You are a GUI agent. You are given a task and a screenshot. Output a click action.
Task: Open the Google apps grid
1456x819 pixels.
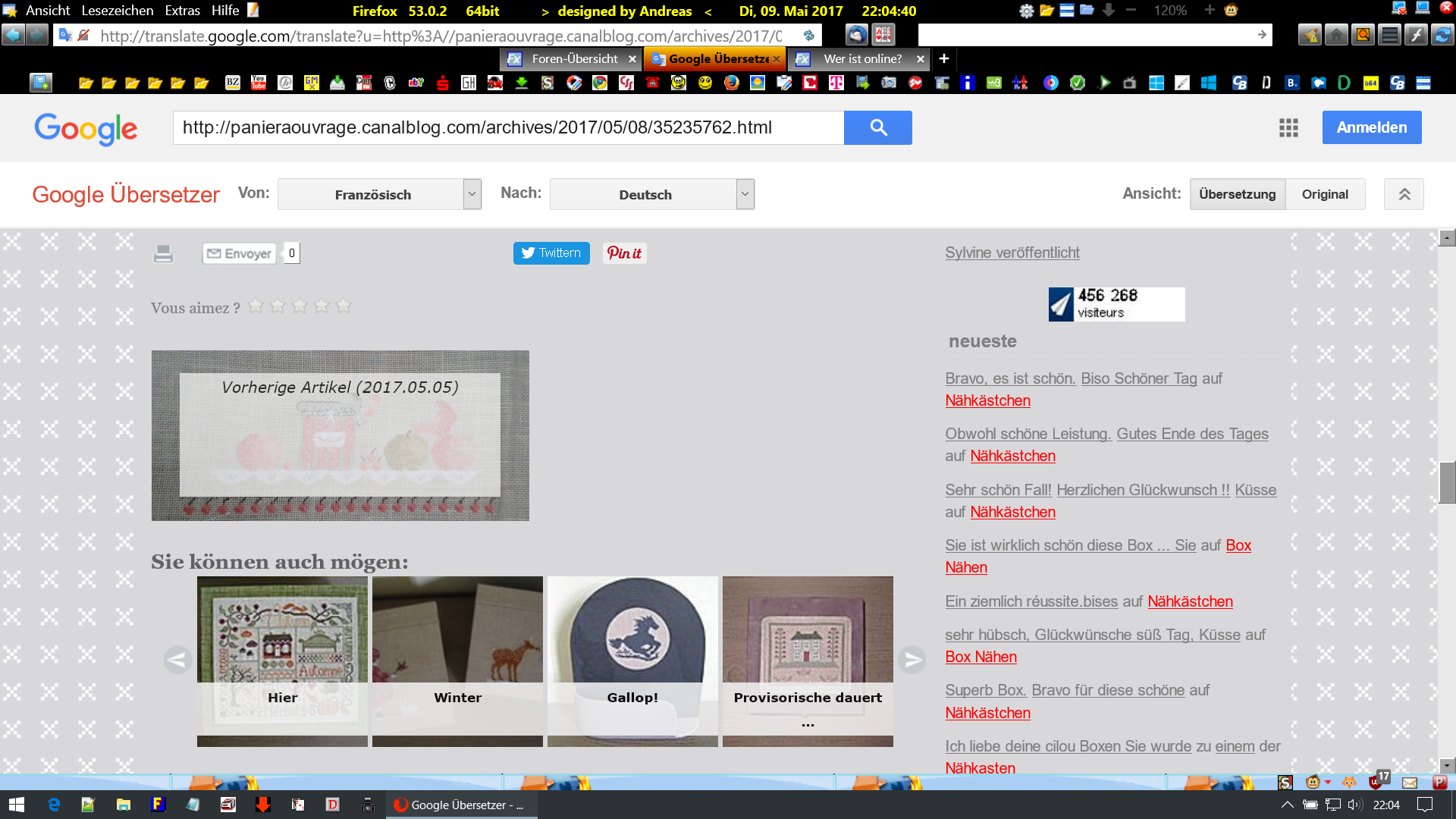(x=1288, y=127)
